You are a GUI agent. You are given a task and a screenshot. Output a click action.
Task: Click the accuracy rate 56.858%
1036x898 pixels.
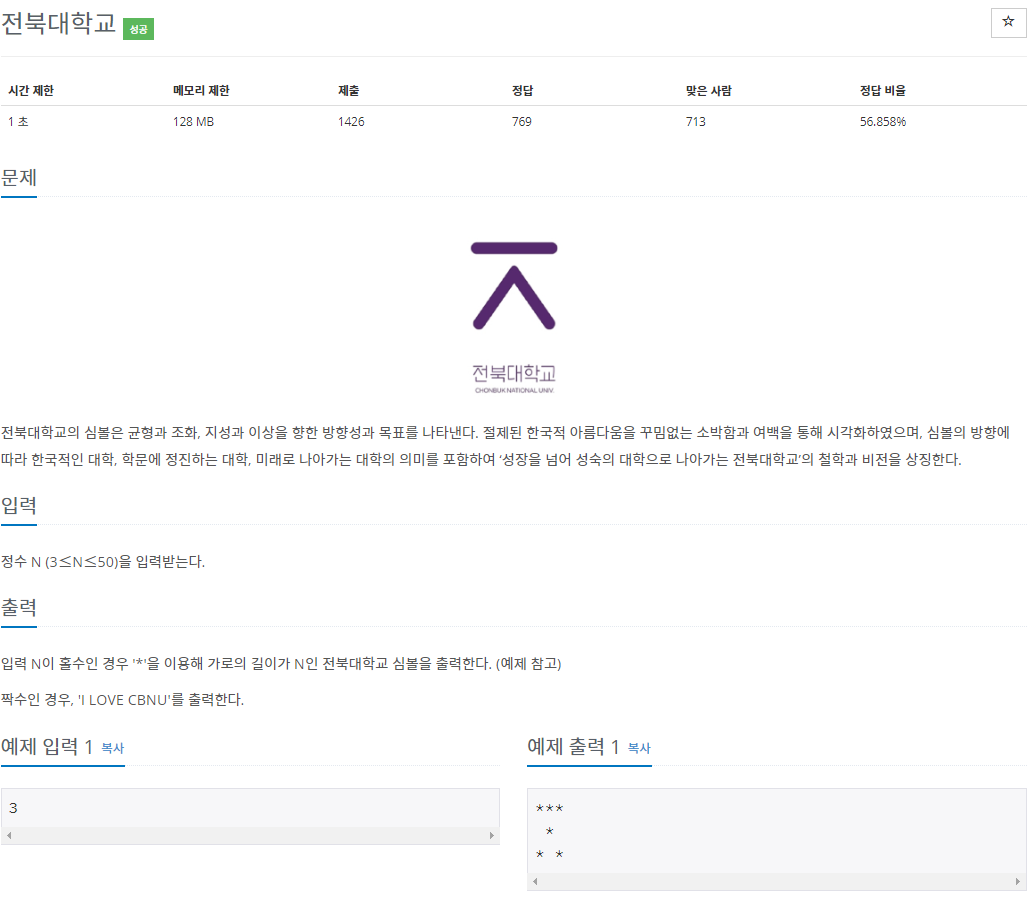883,122
